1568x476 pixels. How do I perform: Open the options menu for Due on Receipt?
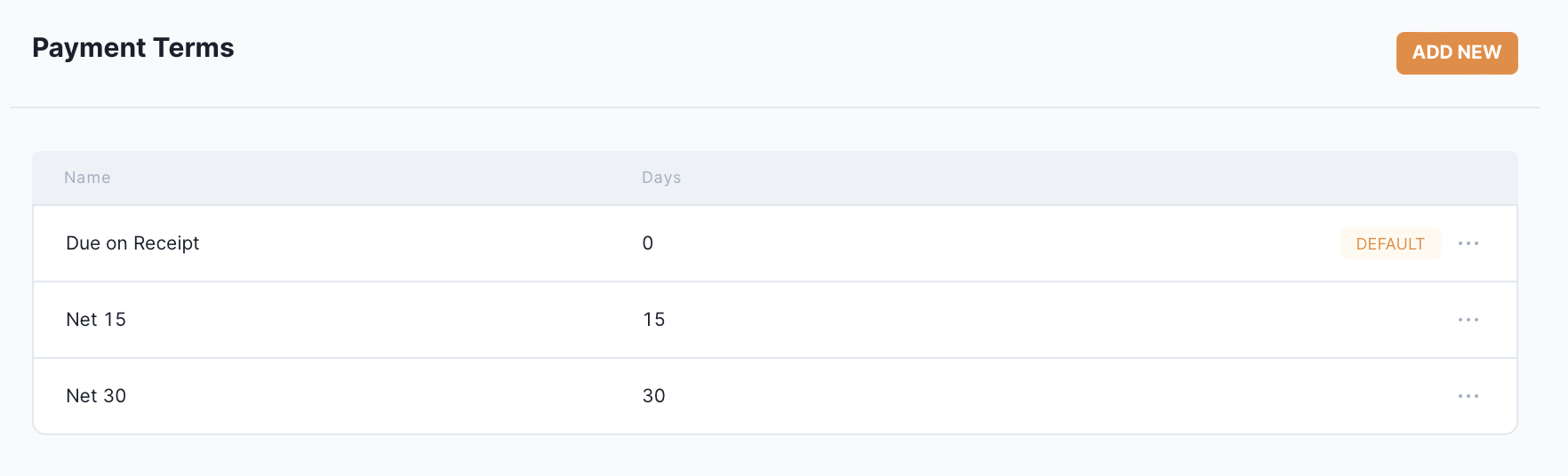click(1468, 243)
